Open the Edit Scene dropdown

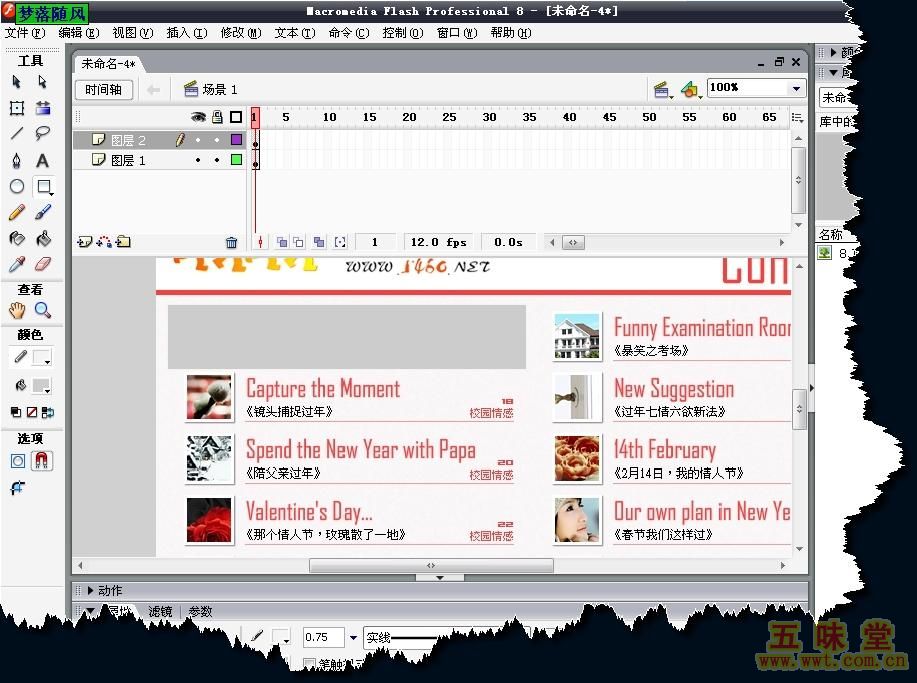(x=662, y=90)
